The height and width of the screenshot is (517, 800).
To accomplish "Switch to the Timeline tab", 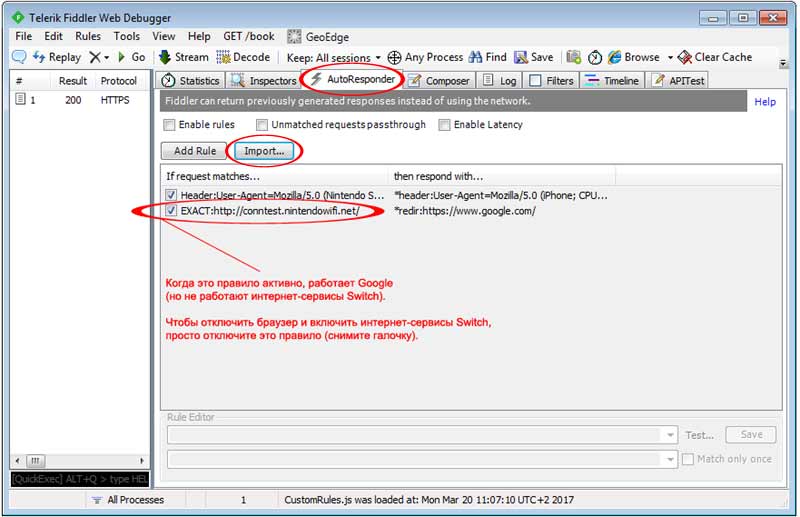I will click(x=612, y=81).
